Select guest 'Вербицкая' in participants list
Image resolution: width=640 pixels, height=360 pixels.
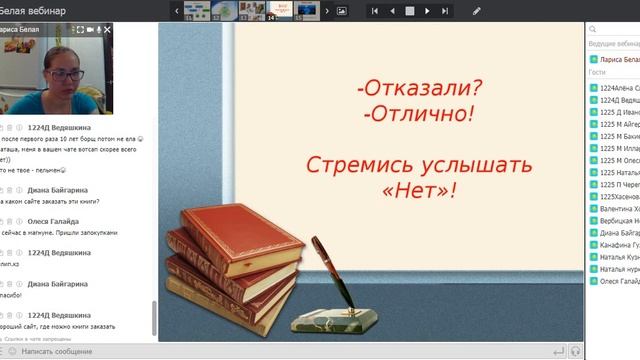pos(615,221)
